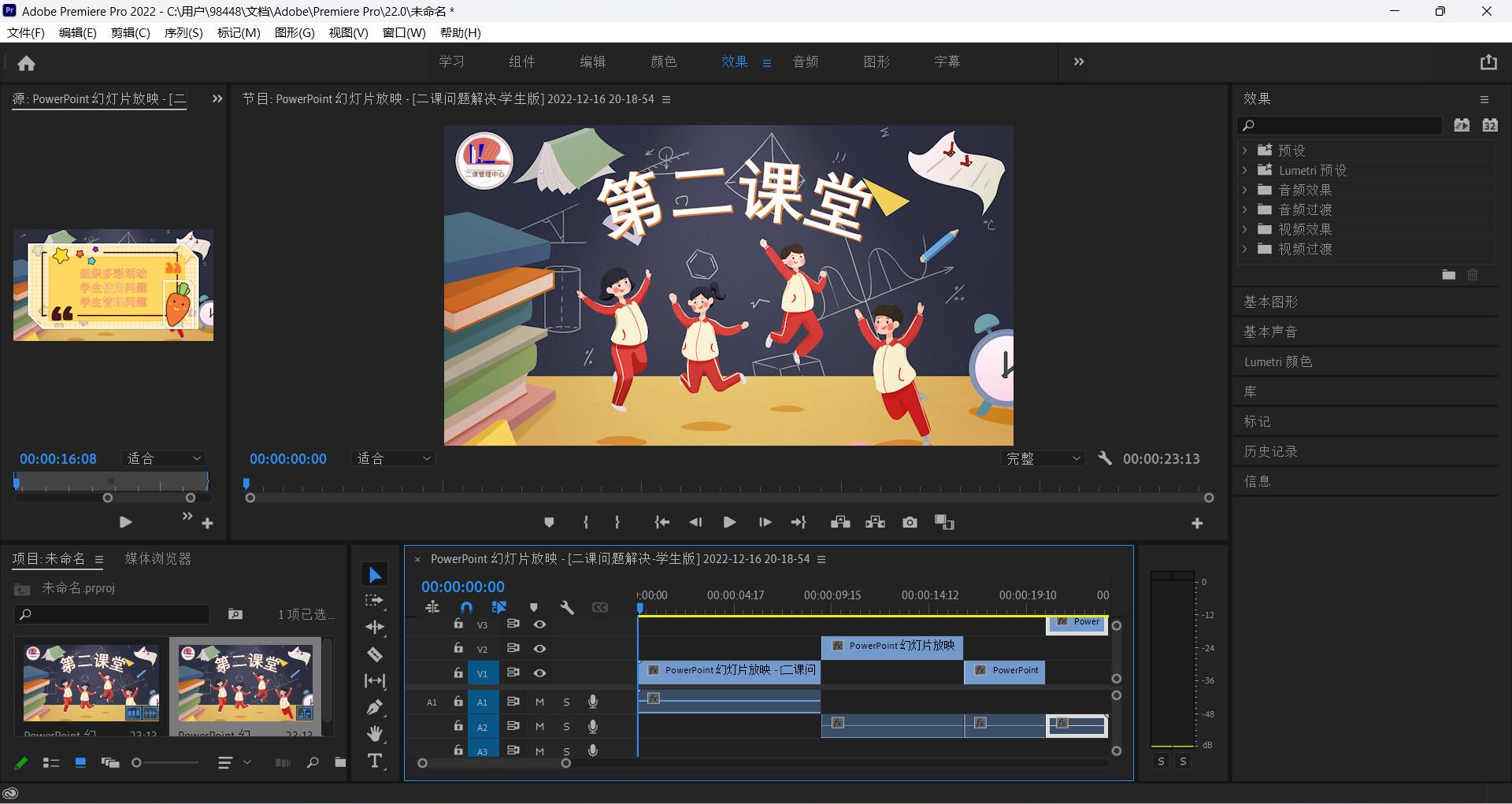Click the Home icon
This screenshot has height=804, width=1512.
coord(26,63)
